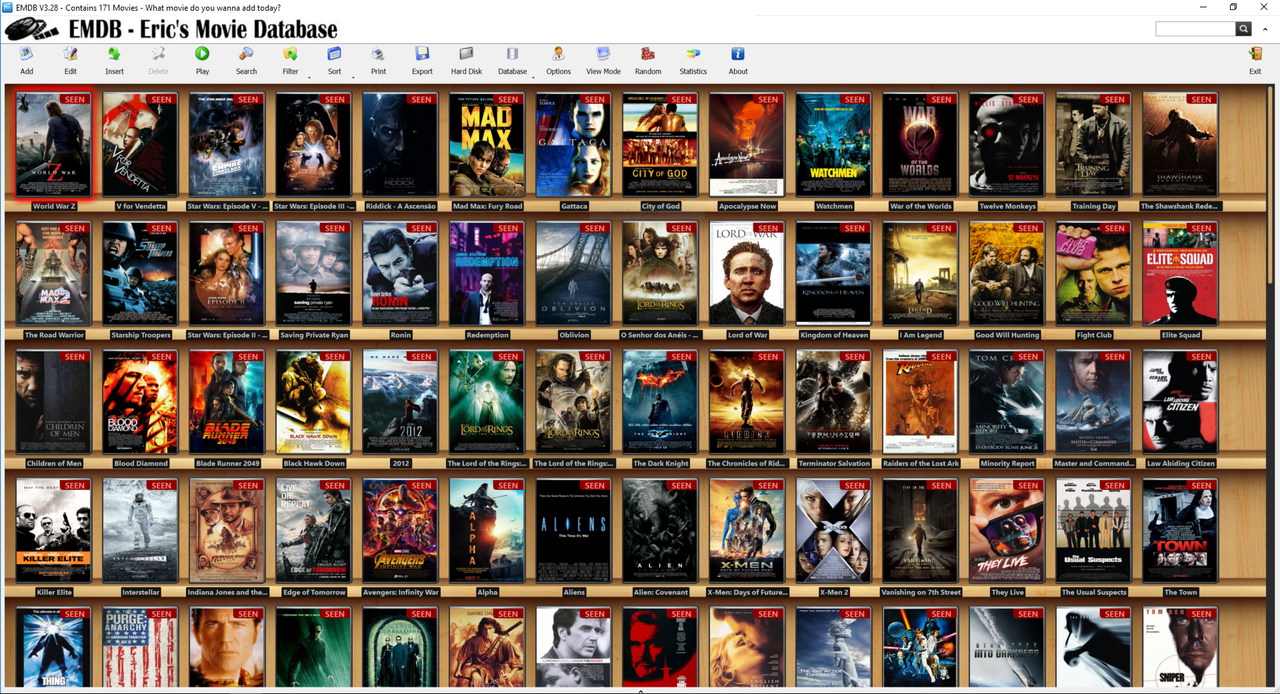
Task: Select the Raiders of the Lost Ark poster
Action: tap(920, 402)
